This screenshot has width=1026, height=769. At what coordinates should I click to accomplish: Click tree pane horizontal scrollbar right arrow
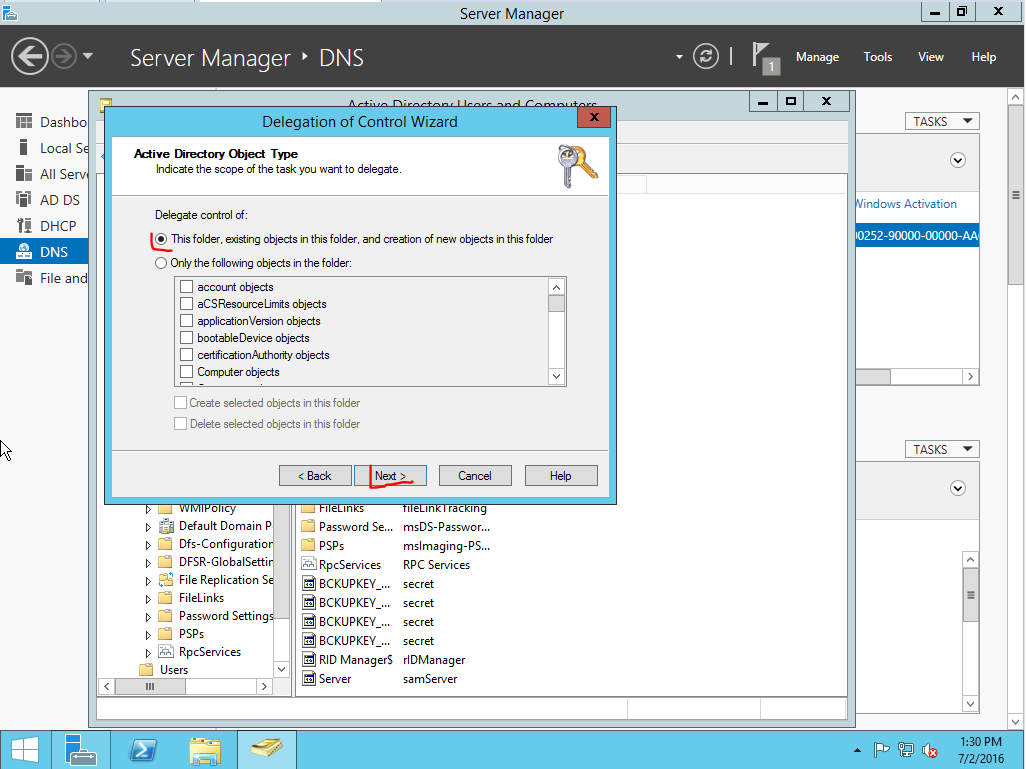pos(264,687)
